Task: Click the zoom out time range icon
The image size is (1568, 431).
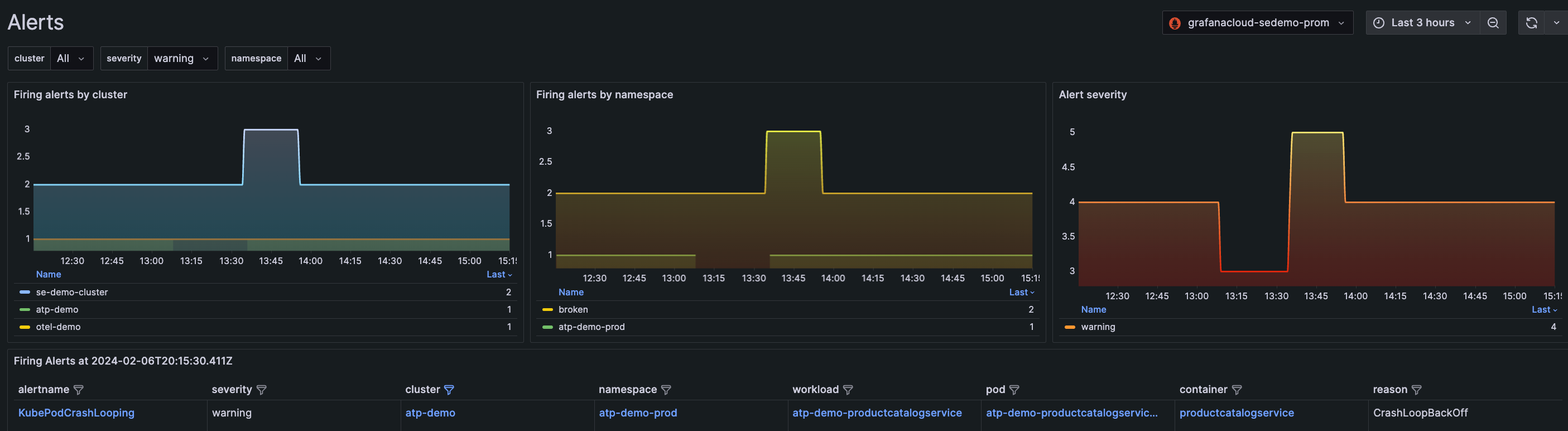Action: [1493, 22]
